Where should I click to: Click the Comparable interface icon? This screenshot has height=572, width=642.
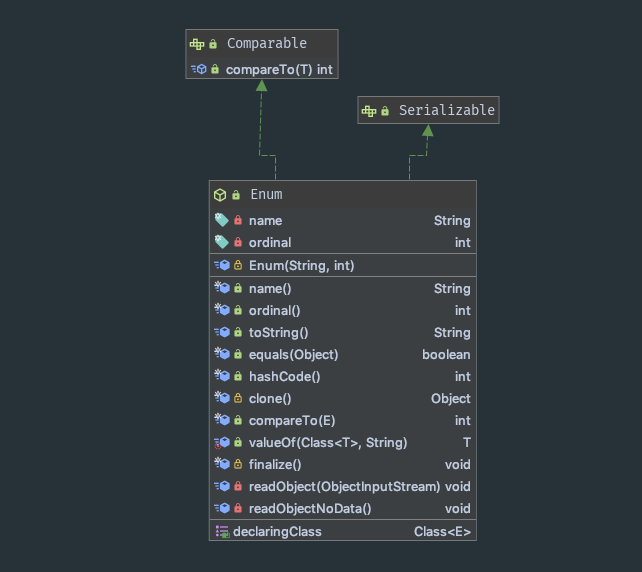(197, 44)
